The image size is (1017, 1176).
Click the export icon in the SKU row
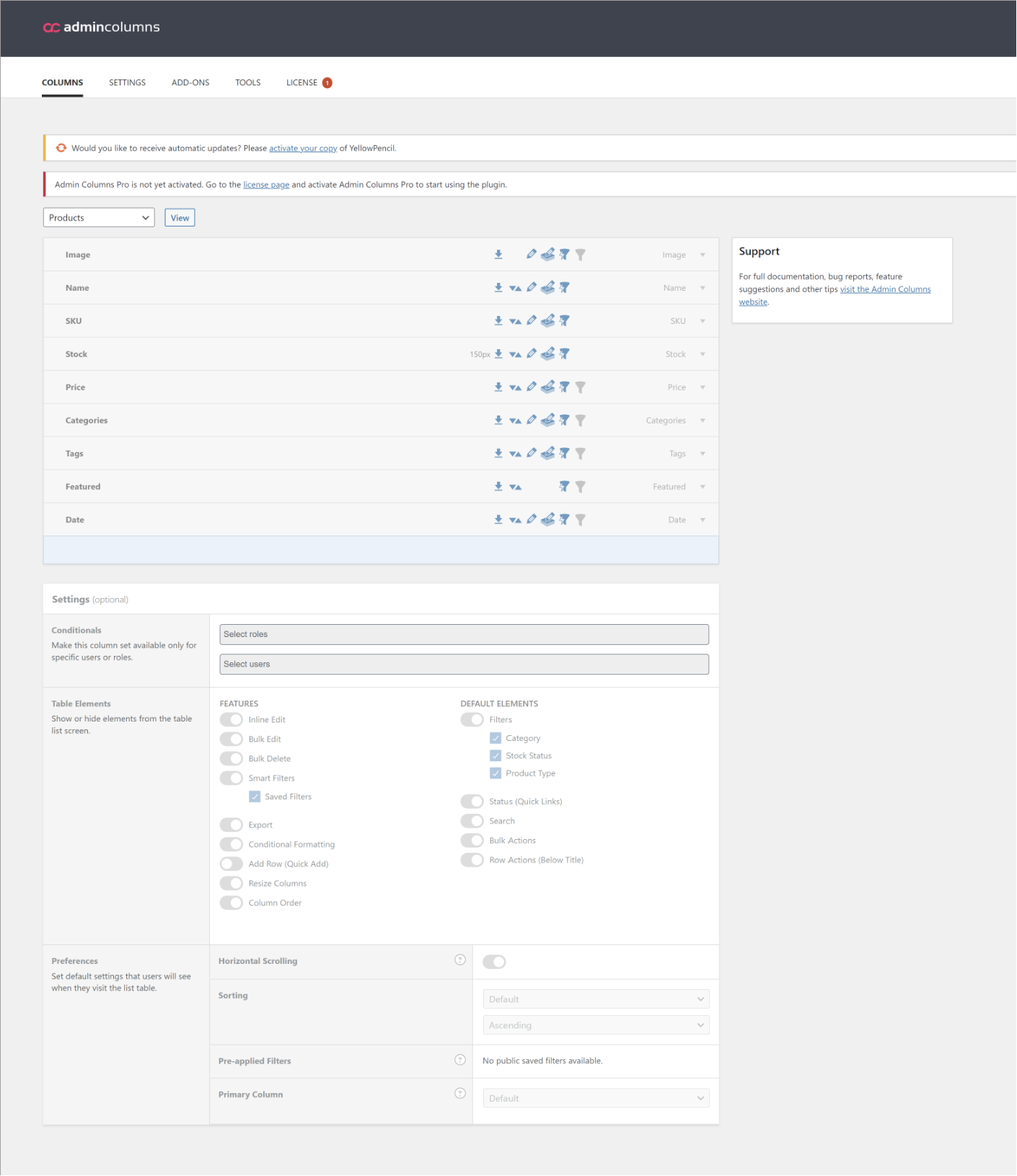[498, 321]
